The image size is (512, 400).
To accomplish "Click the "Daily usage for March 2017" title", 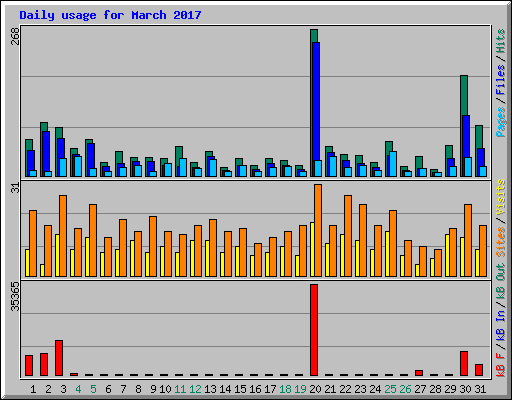I will (x=110, y=15).
